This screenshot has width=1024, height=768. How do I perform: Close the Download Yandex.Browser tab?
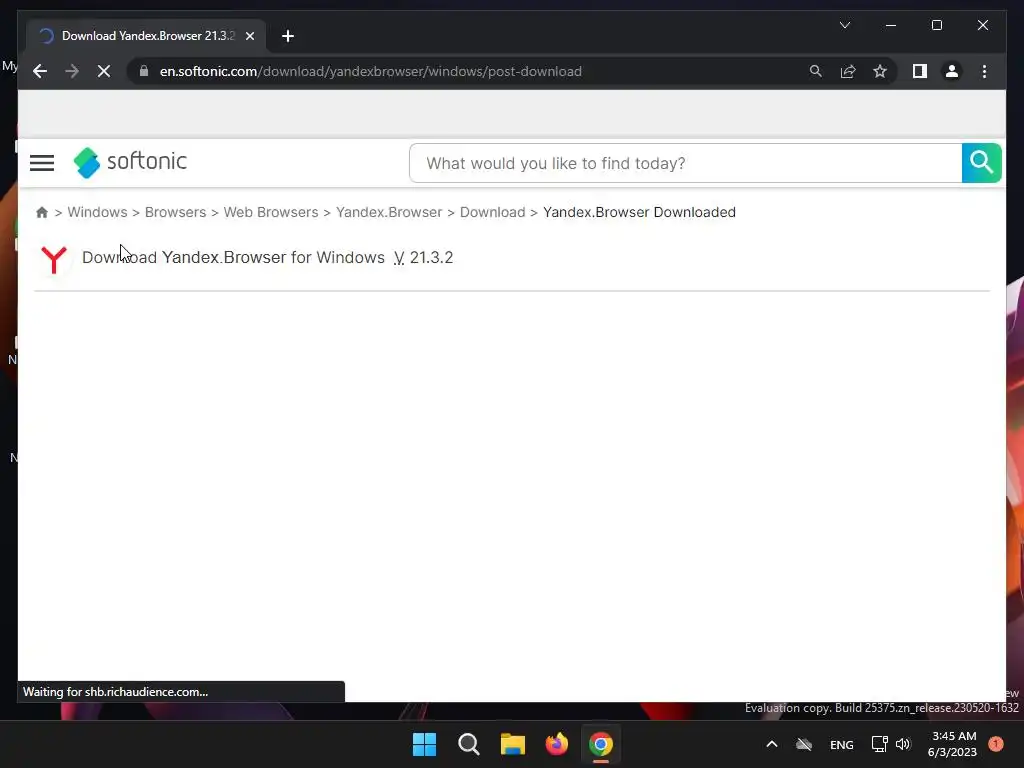click(249, 36)
